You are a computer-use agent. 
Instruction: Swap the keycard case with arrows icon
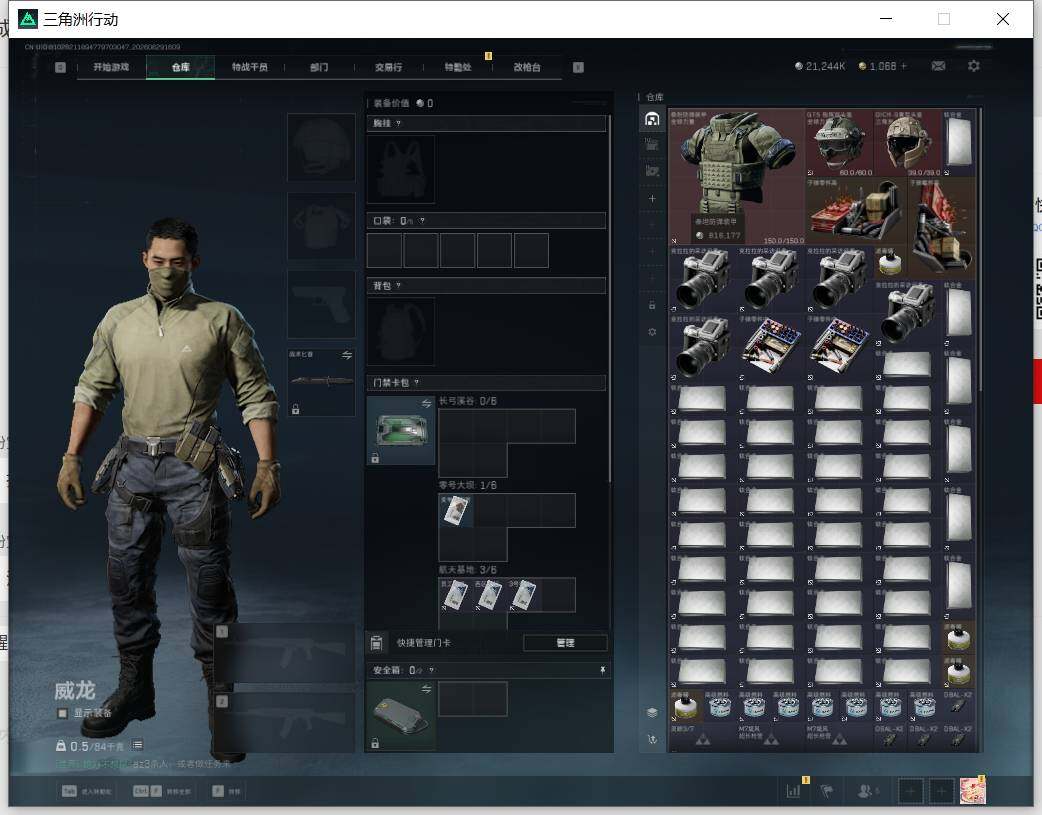[x=426, y=404]
